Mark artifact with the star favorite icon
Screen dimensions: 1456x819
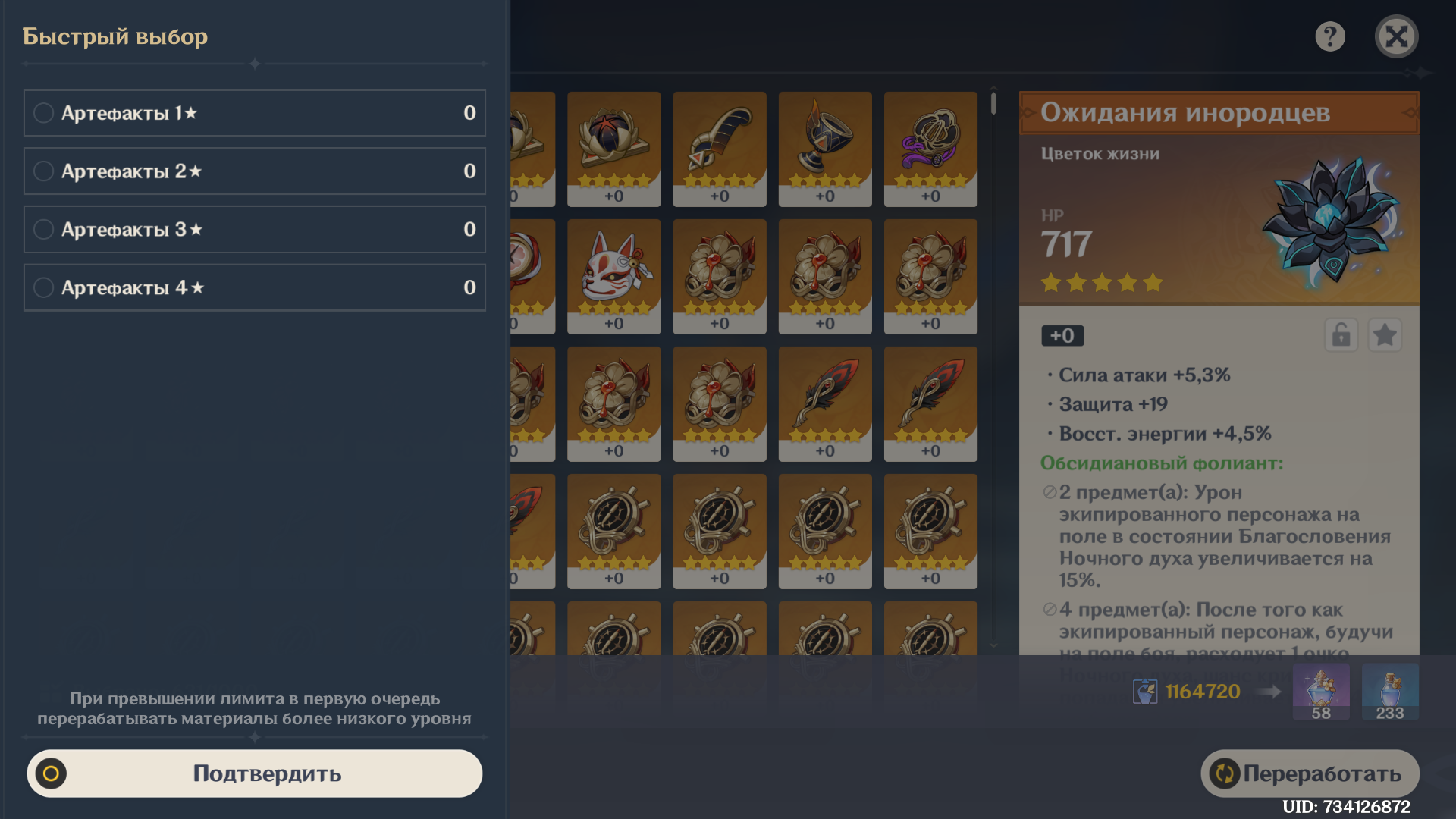(x=1385, y=335)
